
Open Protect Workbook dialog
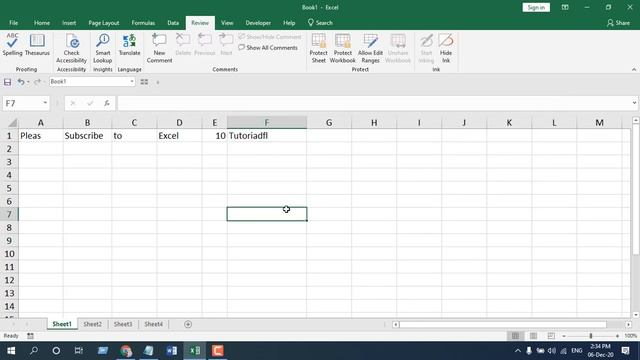point(342,48)
